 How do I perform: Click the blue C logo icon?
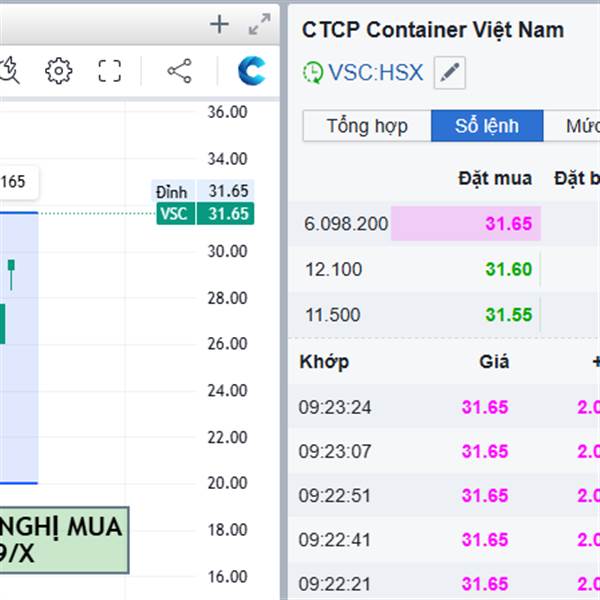point(251,71)
